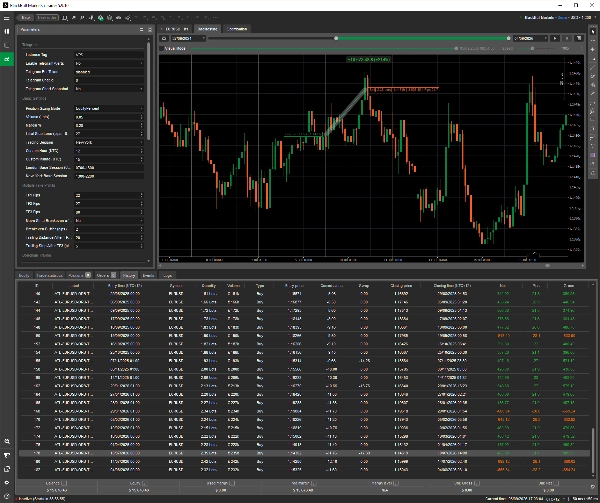Click the Volume (lots) stepper arrows
This screenshot has width=600, height=503.
coord(142,117)
